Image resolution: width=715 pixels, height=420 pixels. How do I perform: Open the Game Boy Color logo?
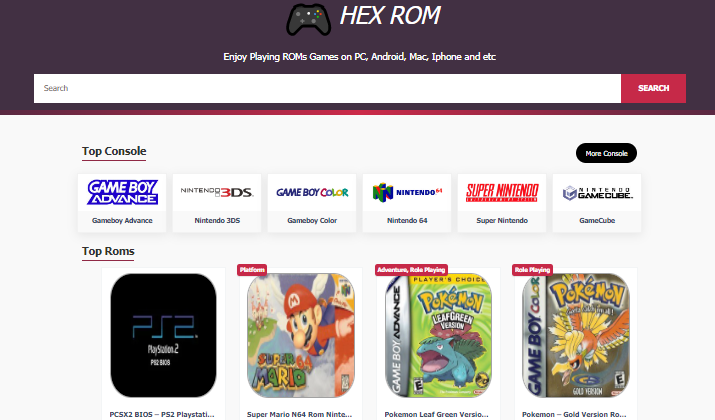[312, 192]
